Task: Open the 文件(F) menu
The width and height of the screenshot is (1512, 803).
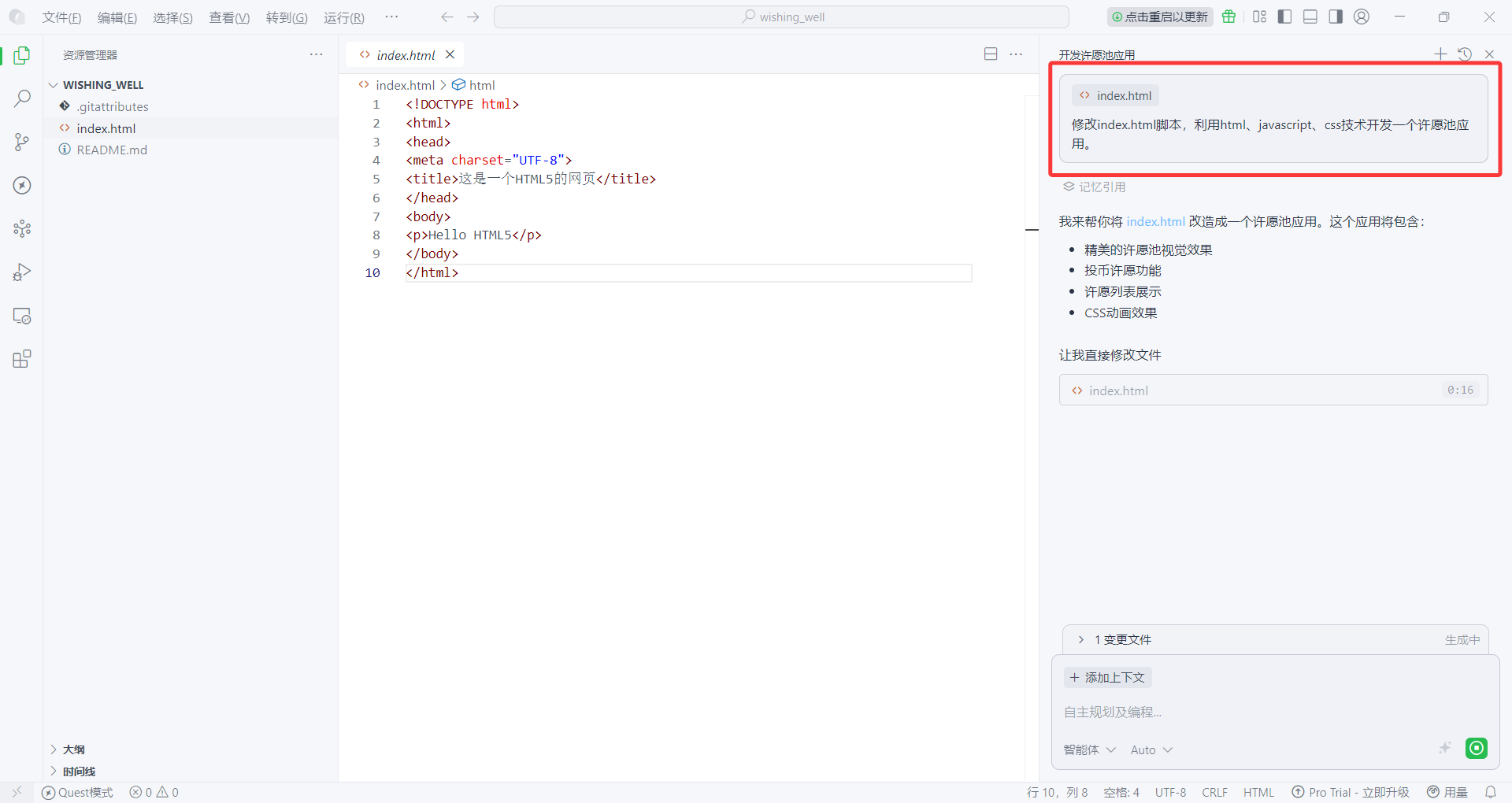Action: point(61,17)
